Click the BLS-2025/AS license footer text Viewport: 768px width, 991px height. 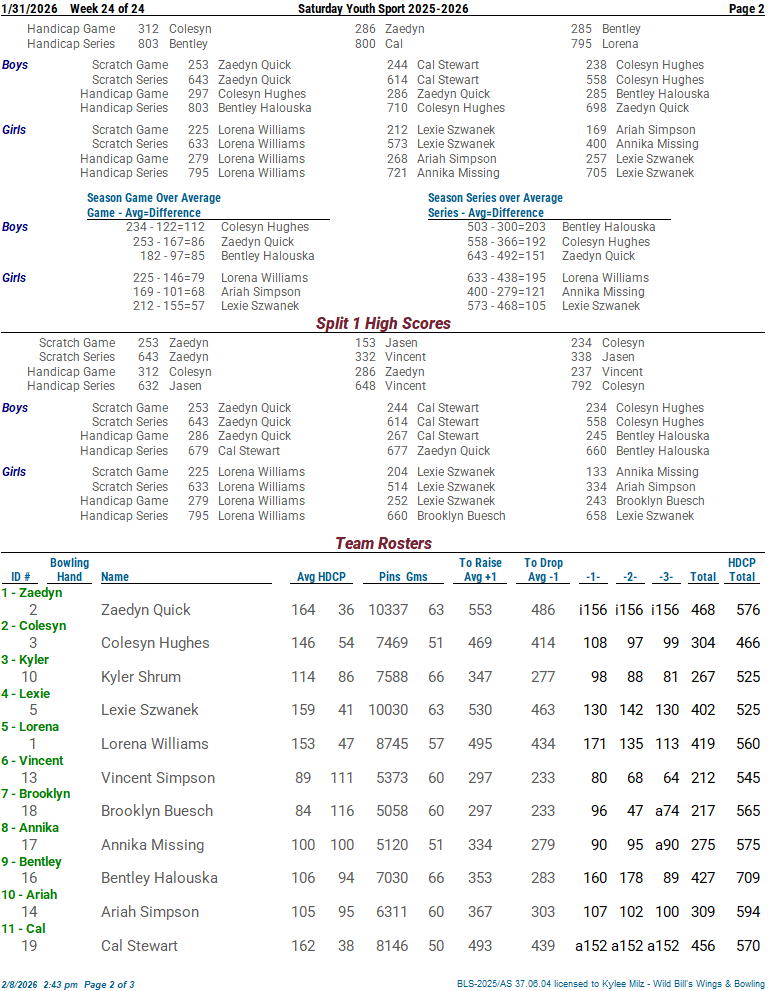click(x=611, y=984)
